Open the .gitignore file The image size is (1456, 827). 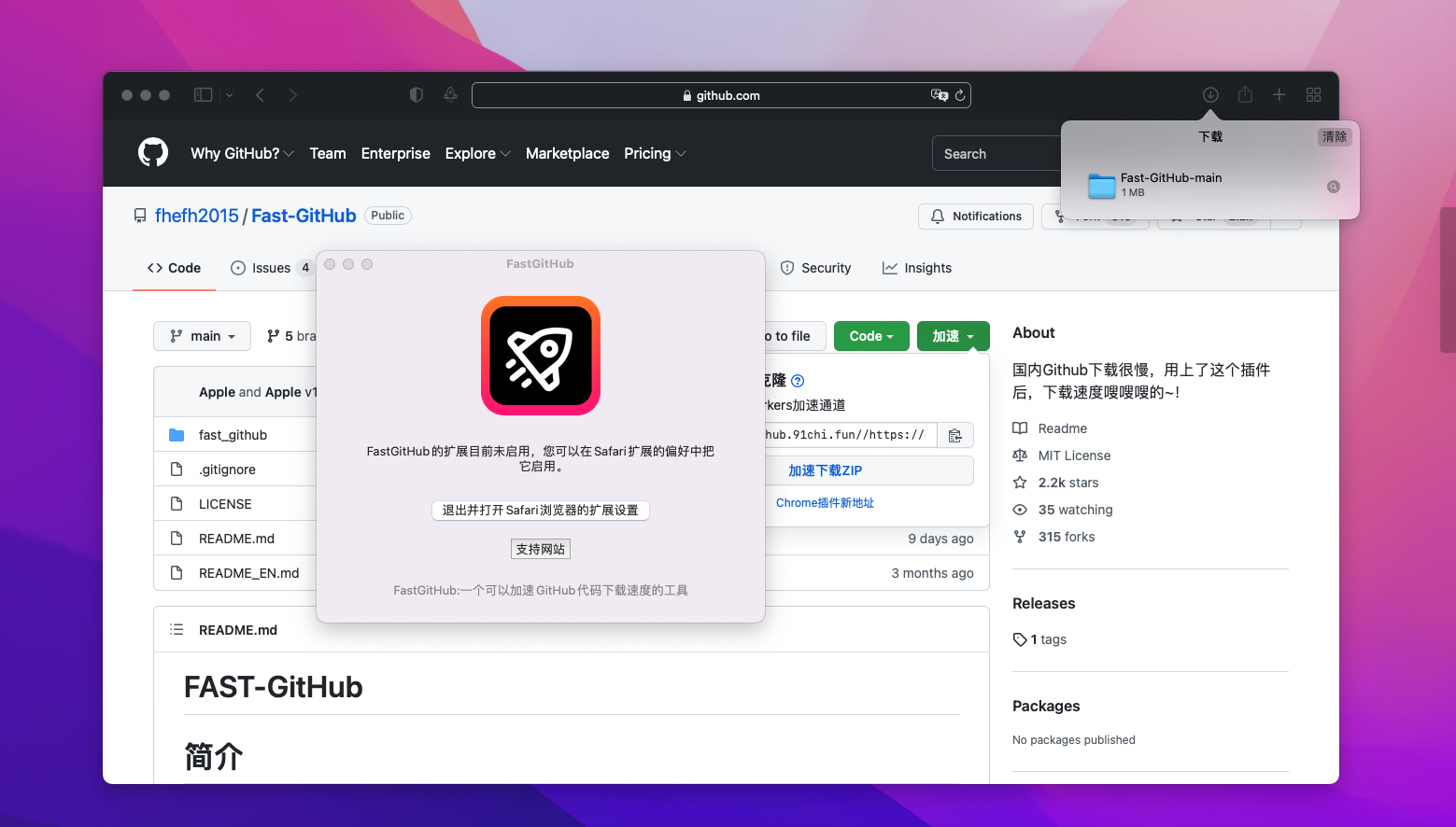(227, 470)
